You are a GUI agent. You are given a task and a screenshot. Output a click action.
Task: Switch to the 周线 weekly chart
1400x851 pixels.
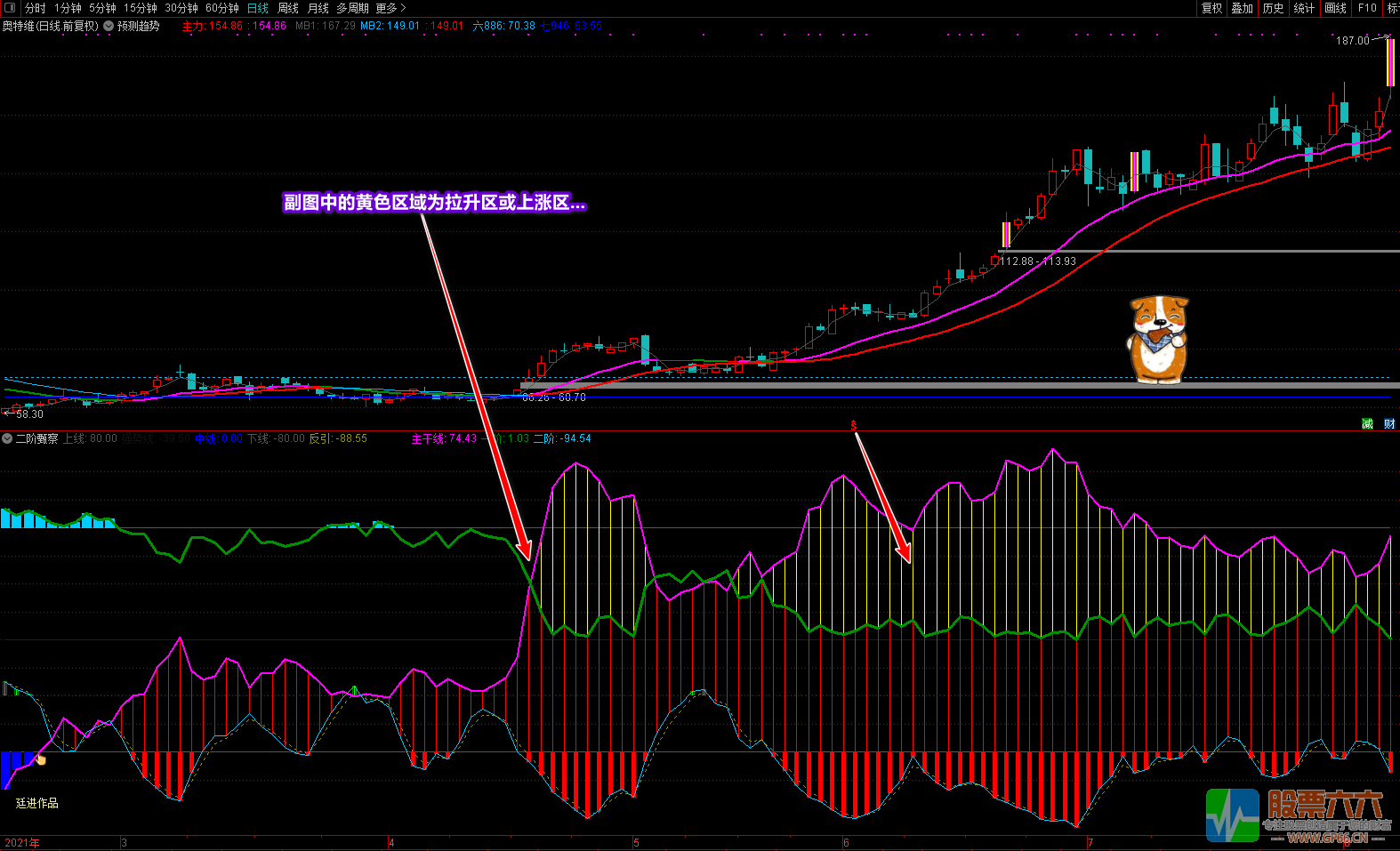288,8
